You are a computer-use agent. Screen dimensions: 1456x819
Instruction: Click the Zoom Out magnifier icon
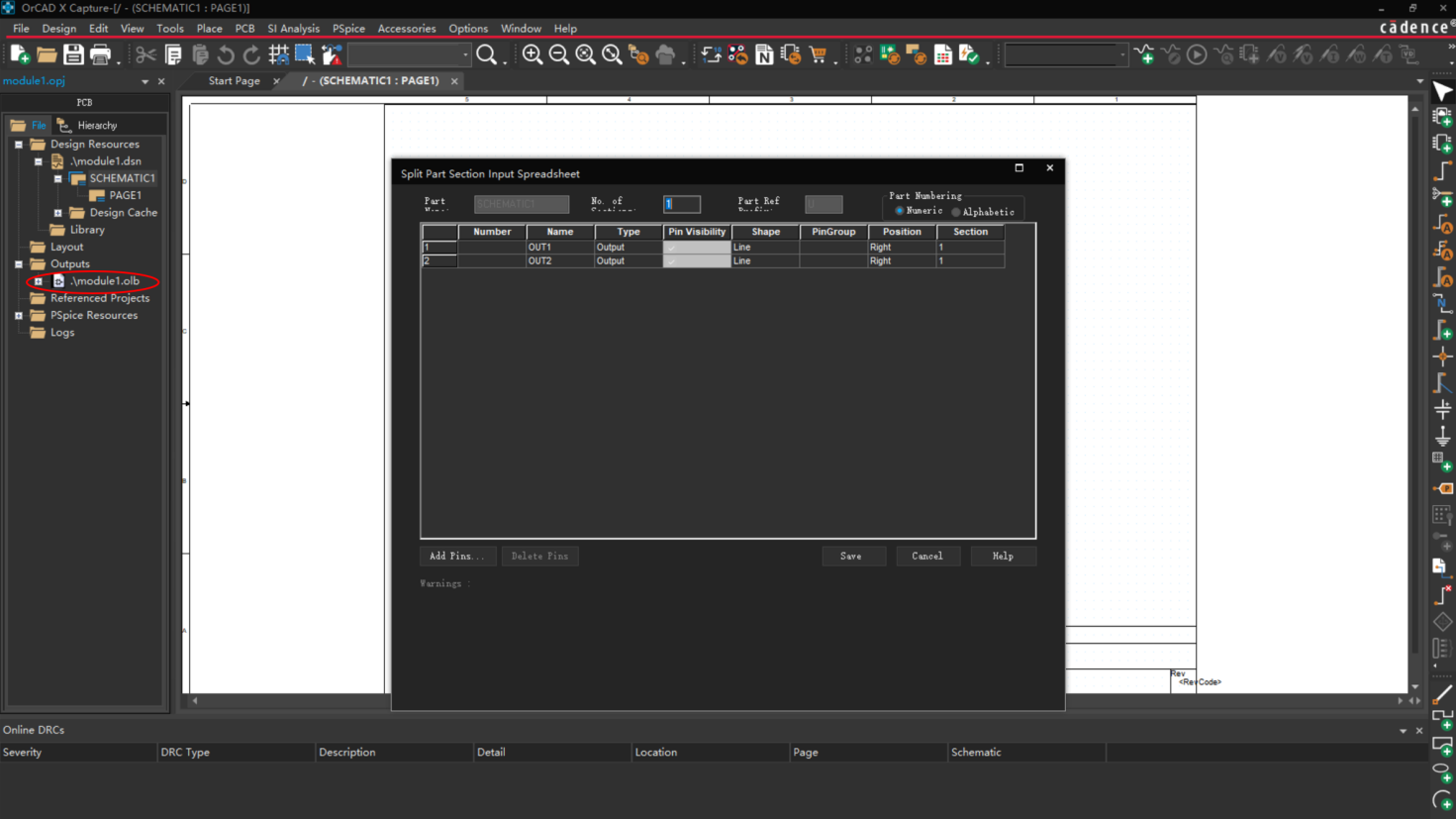coord(559,55)
